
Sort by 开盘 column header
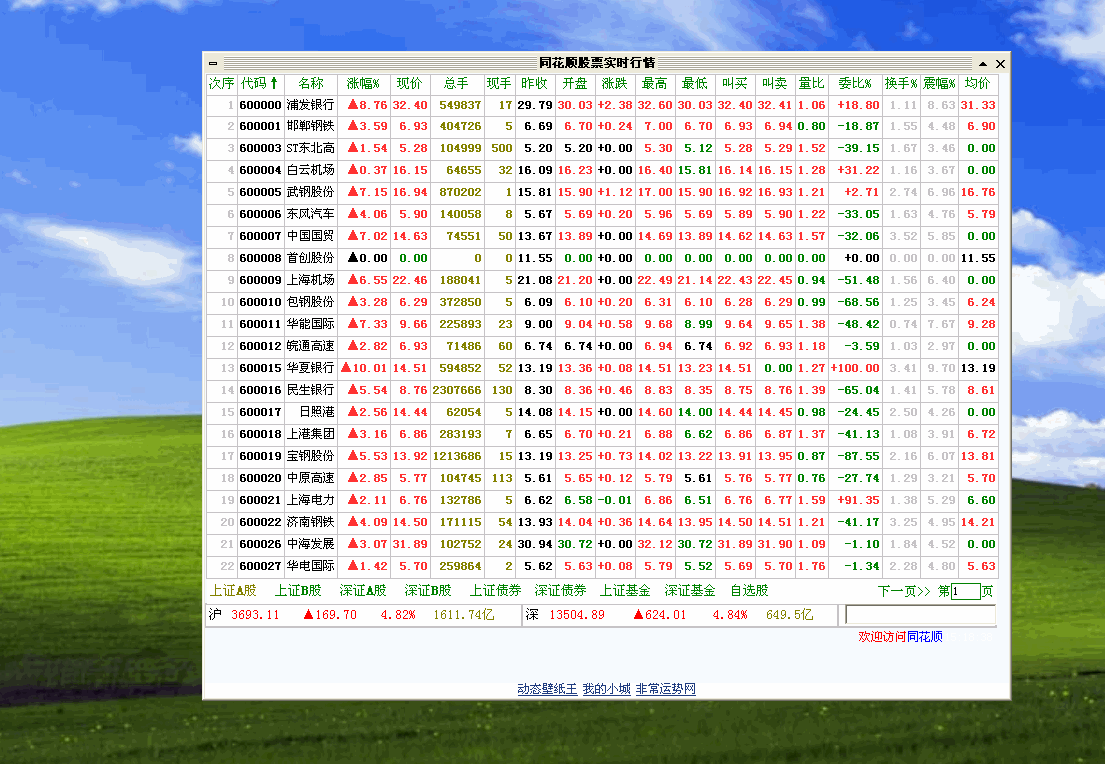[575, 83]
